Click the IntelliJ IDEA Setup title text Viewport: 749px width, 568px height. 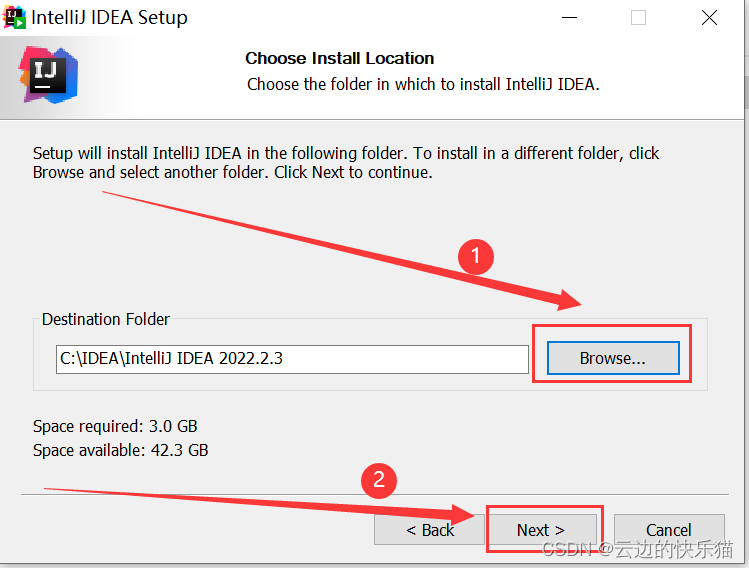pyautogui.click(x=109, y=18)
